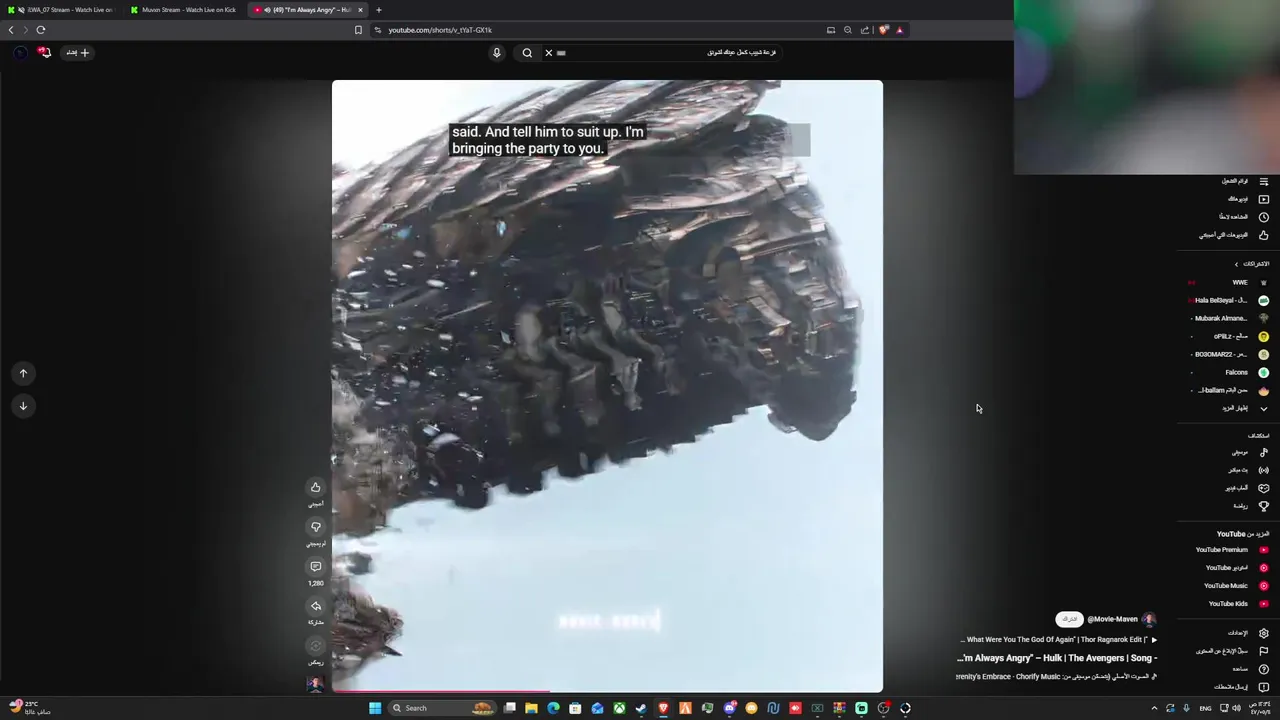Viewport: 1280px width, 720px height.
Task: Open YouTube Premium link
Action: tap(1231, 550)
